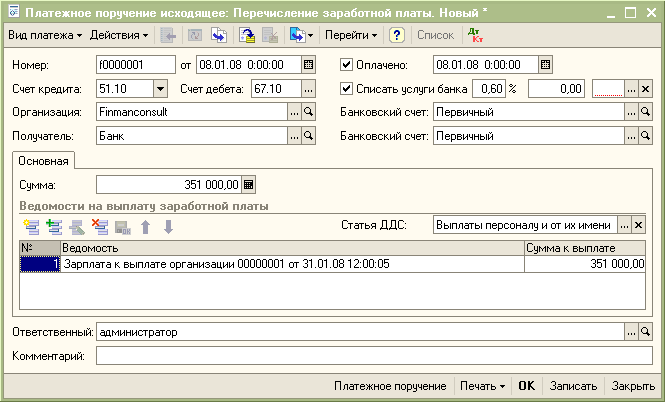The image size is (665, 402).
Task: Click the Номер input field
Action: 136,65
